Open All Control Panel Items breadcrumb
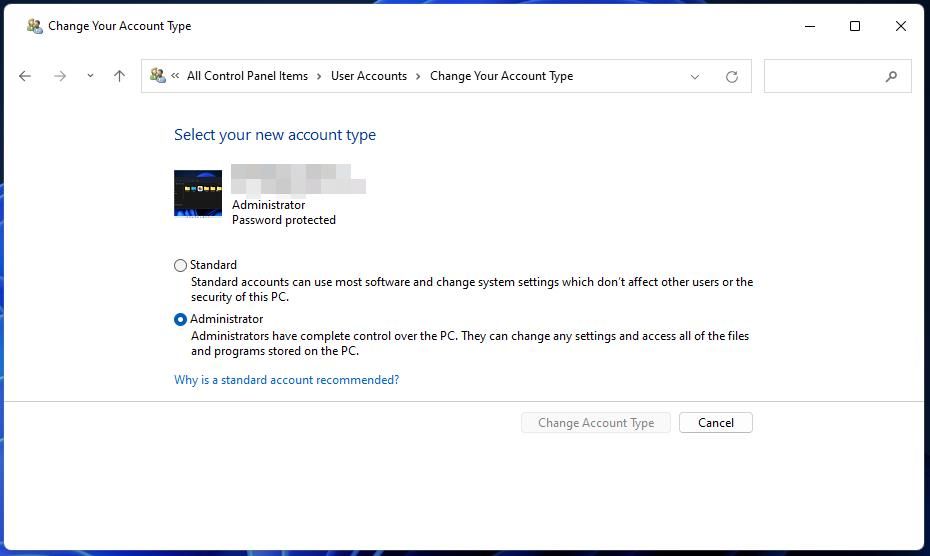This screenshot has height=556, width=930. (247, 76)
